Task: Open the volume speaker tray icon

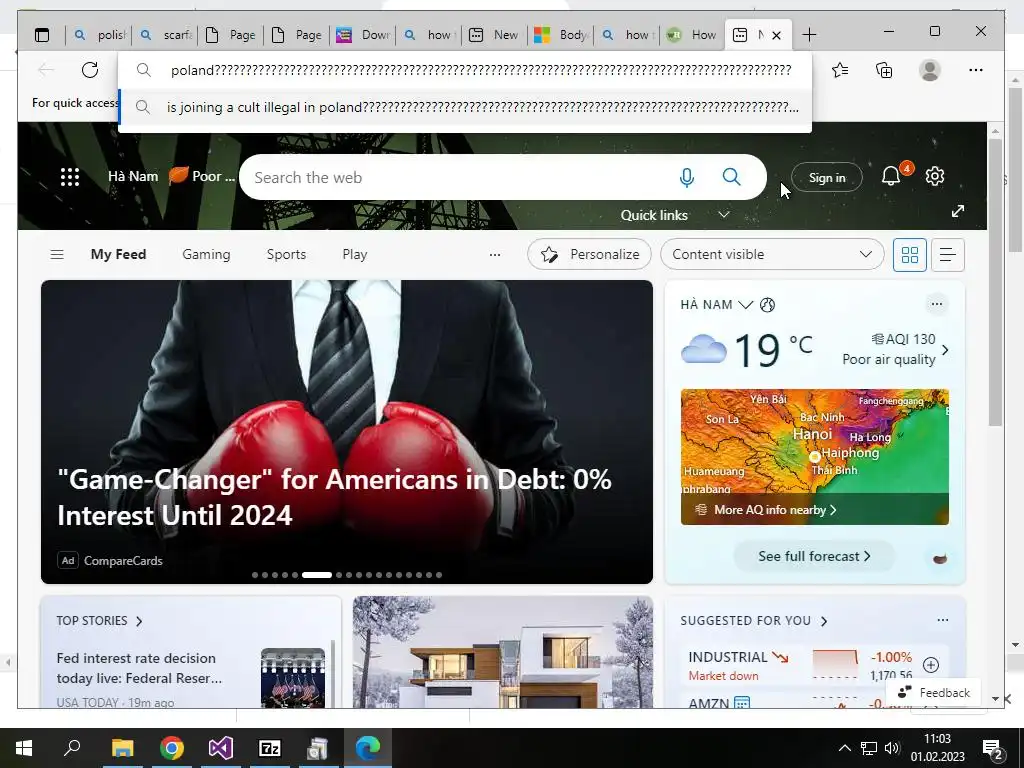Action: pyautogui.click(x=891, y=748)
